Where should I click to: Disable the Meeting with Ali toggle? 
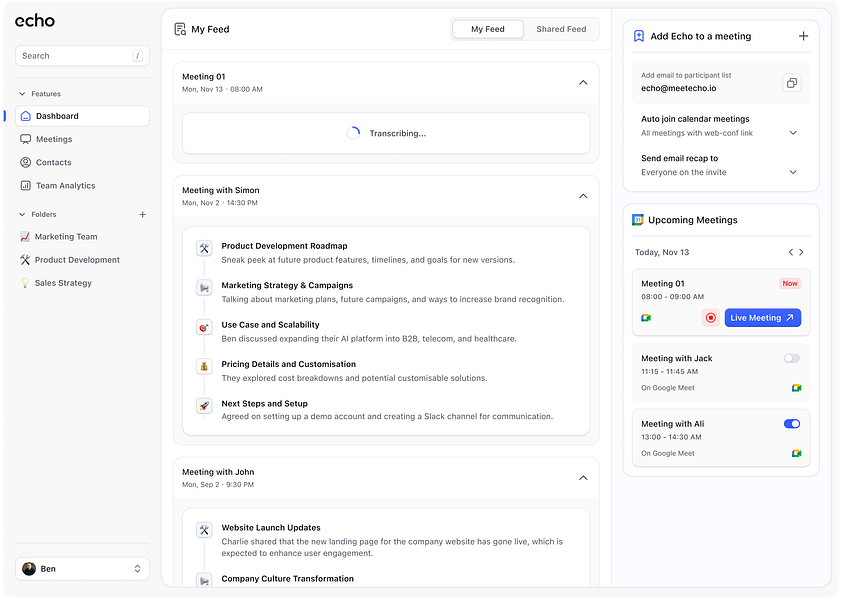[x=792, y=424]
